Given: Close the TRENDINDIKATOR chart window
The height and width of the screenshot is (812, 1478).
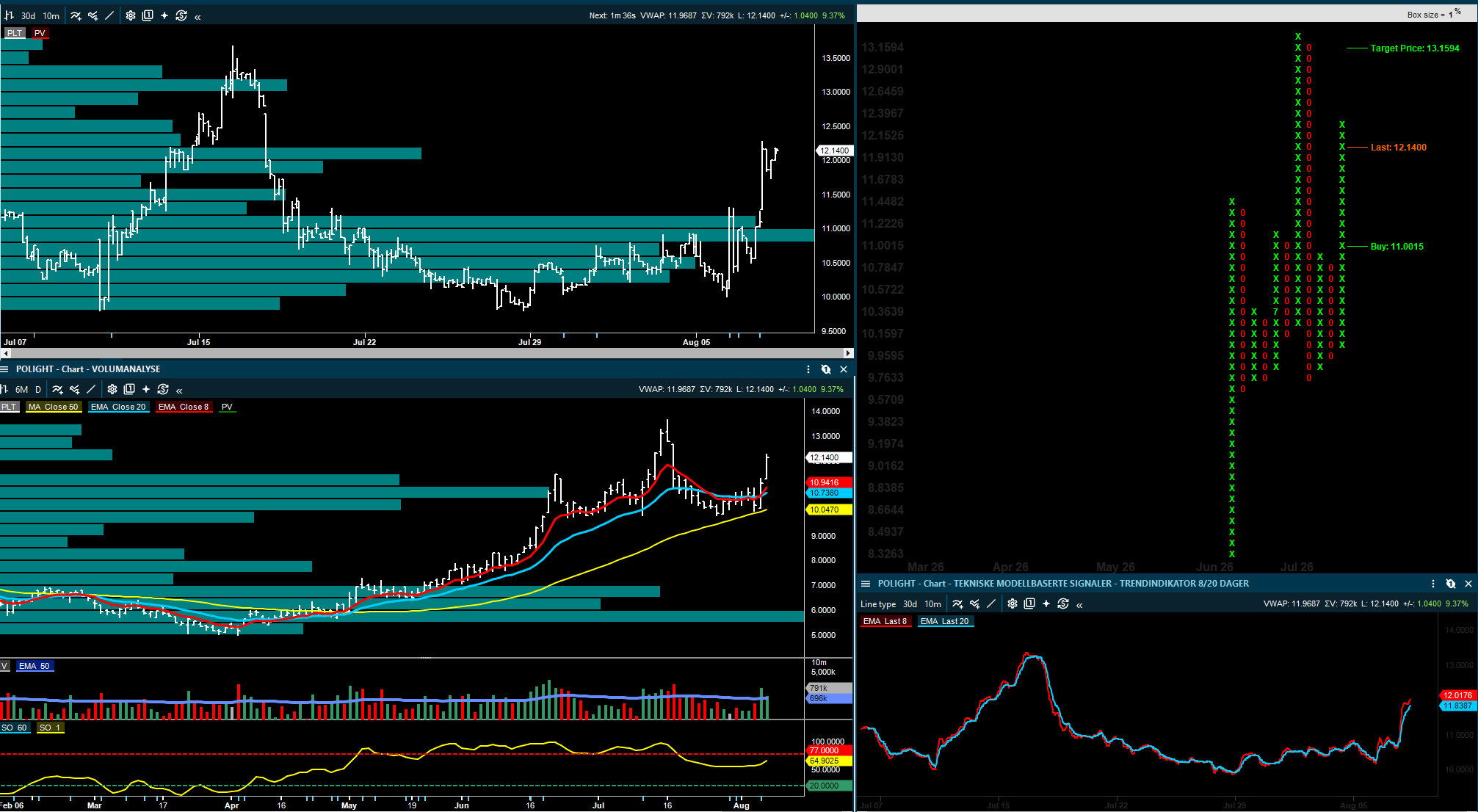Looking at the screenshot, I should click(1468, 584).
